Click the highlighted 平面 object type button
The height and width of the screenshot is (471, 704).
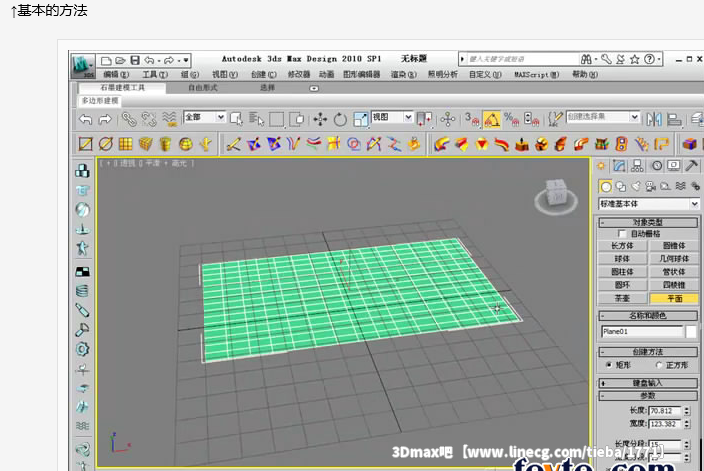click(674, 298)
